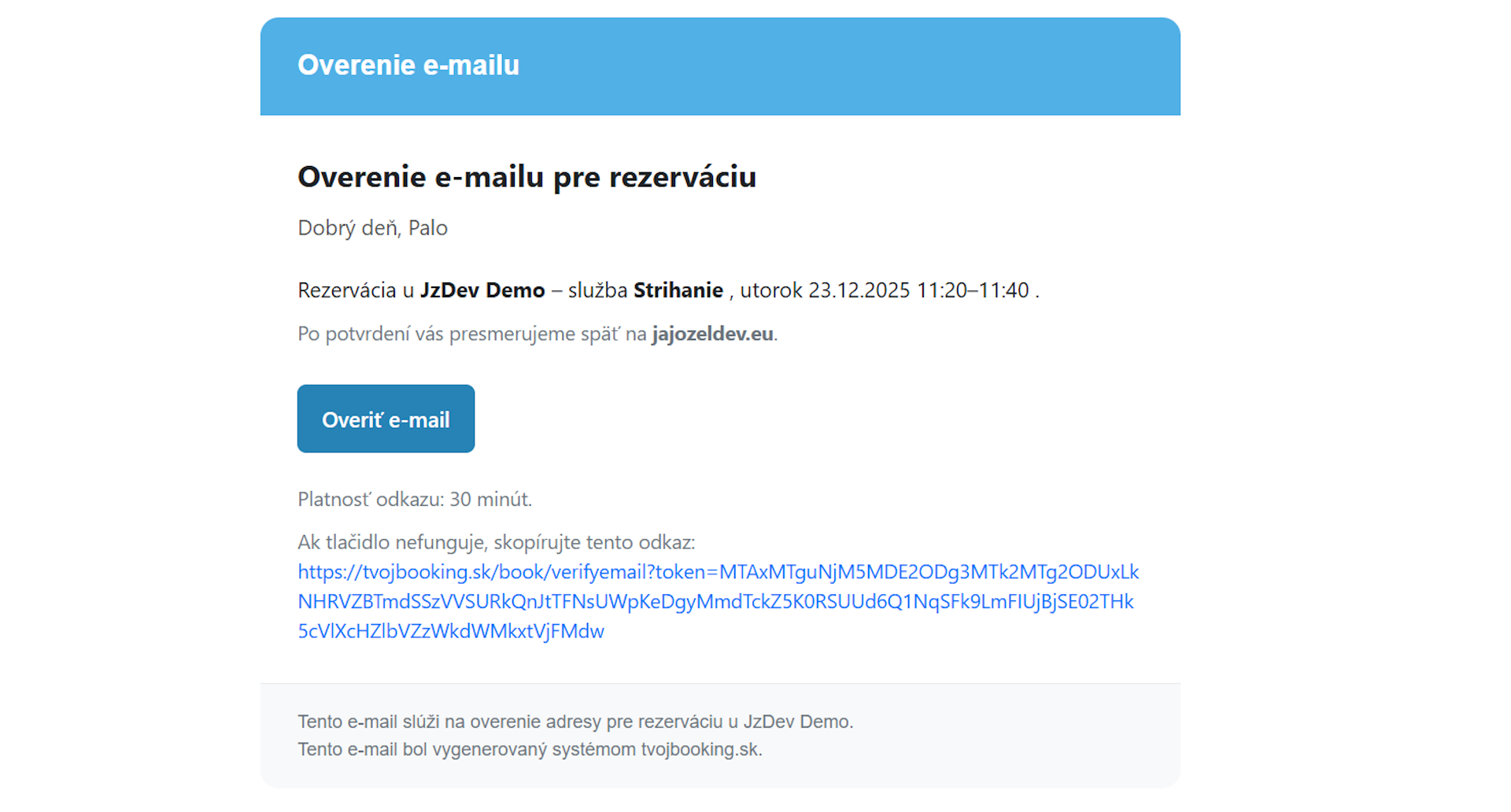
Task: Click footer line about overenie adresy
Action: click(x=574, y=722)
